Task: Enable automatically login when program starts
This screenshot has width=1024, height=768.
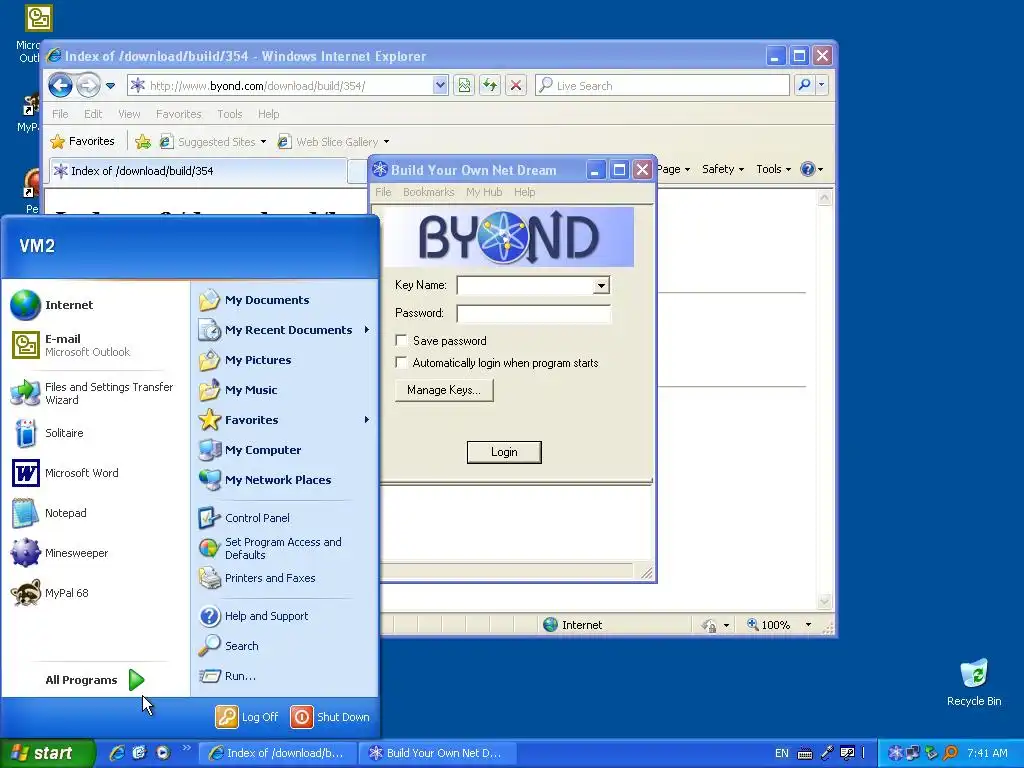Action: (x=402, y=362)
